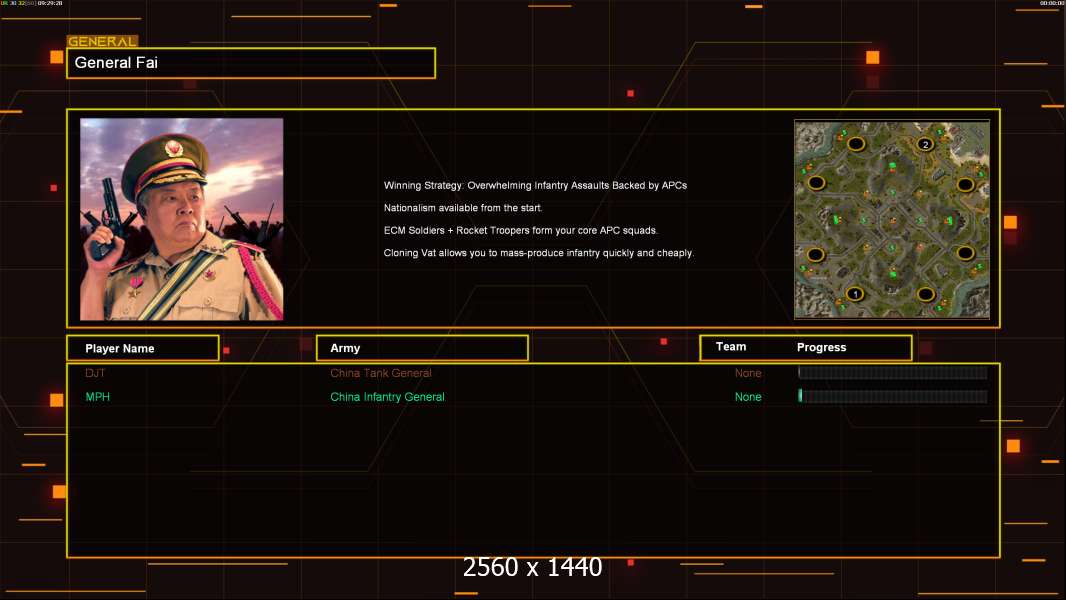This screenshot has height=600, width=1066.
Task: Select the empty start slot at map's bottom-right
Action: point(926,294)
